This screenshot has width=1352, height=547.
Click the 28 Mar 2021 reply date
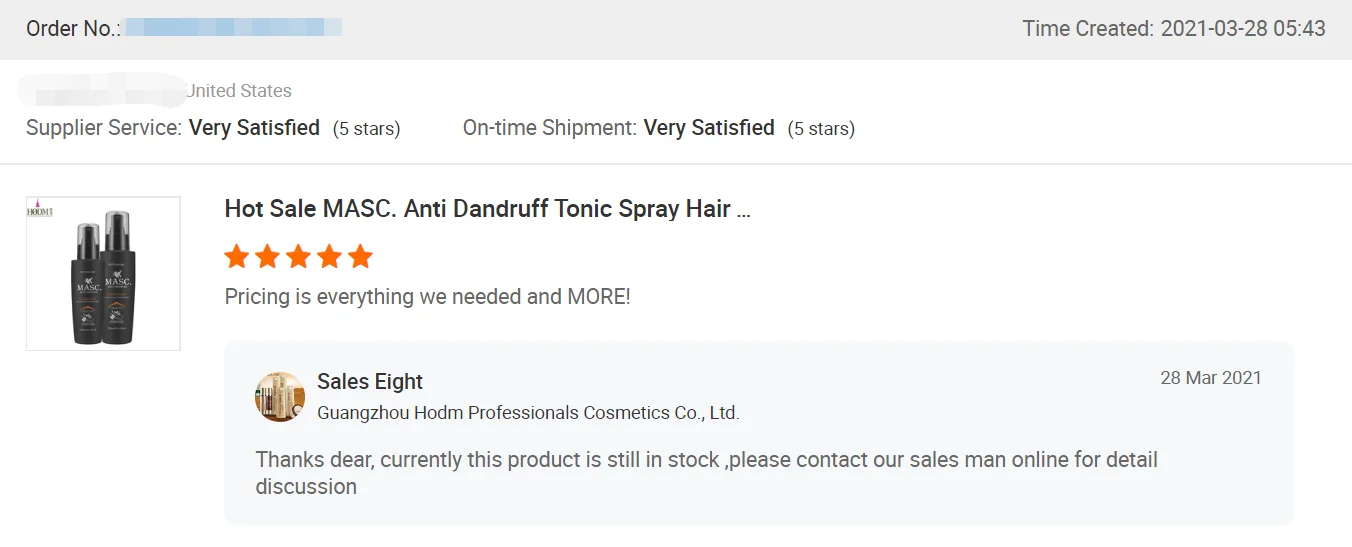(1210, 378)
